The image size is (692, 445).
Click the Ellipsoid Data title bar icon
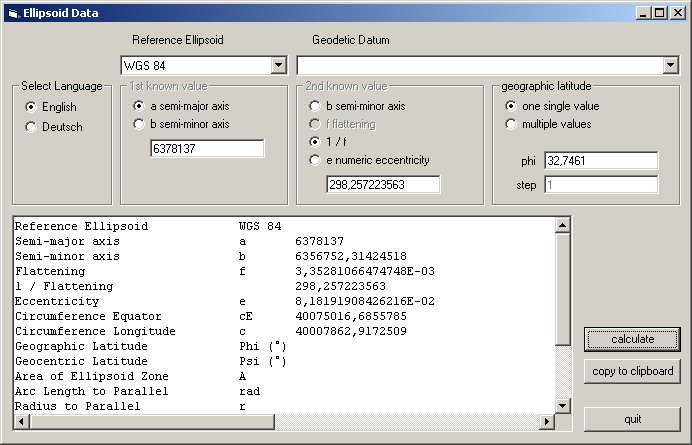point(13,13)
